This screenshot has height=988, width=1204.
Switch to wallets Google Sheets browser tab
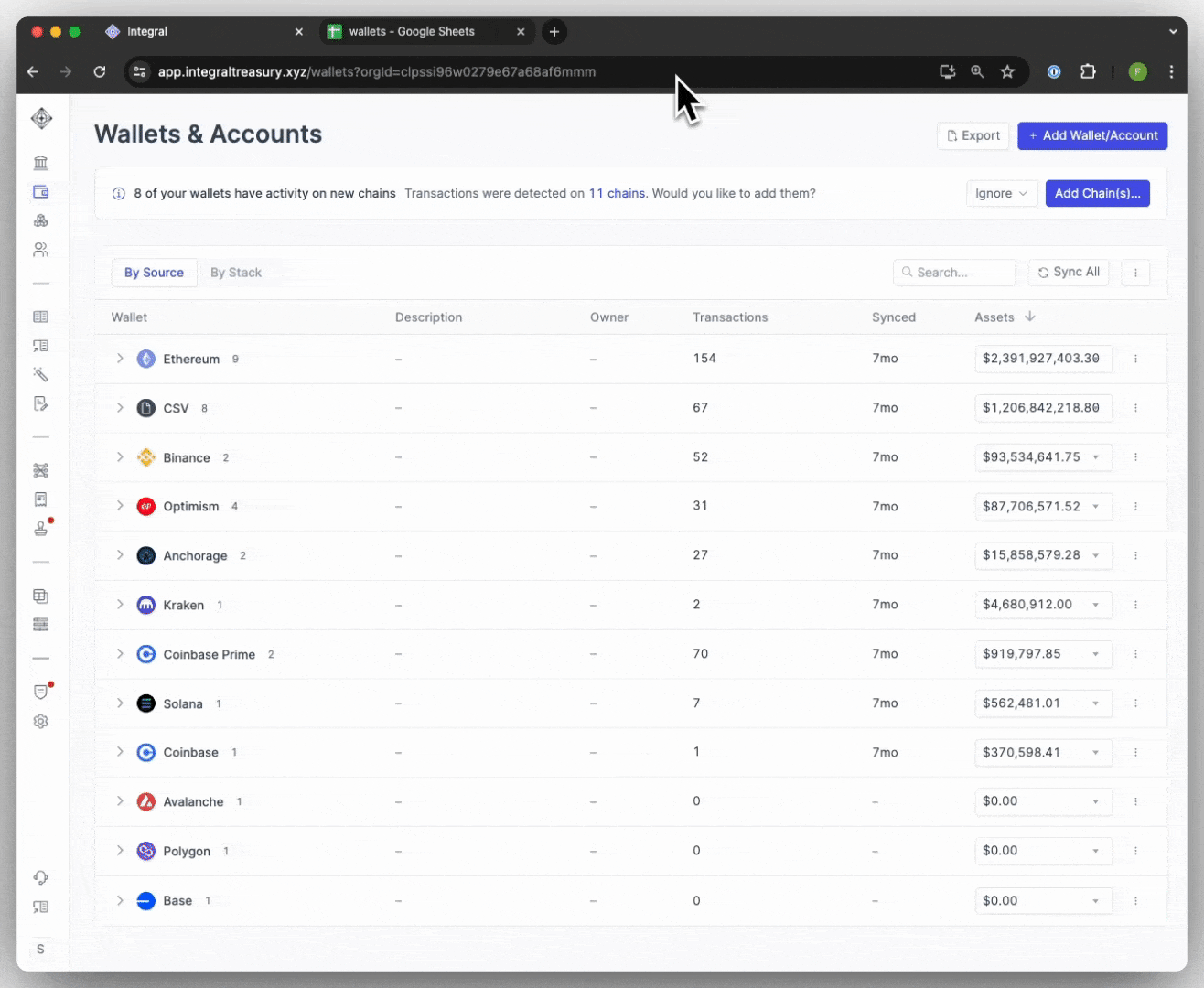[412, 31]
